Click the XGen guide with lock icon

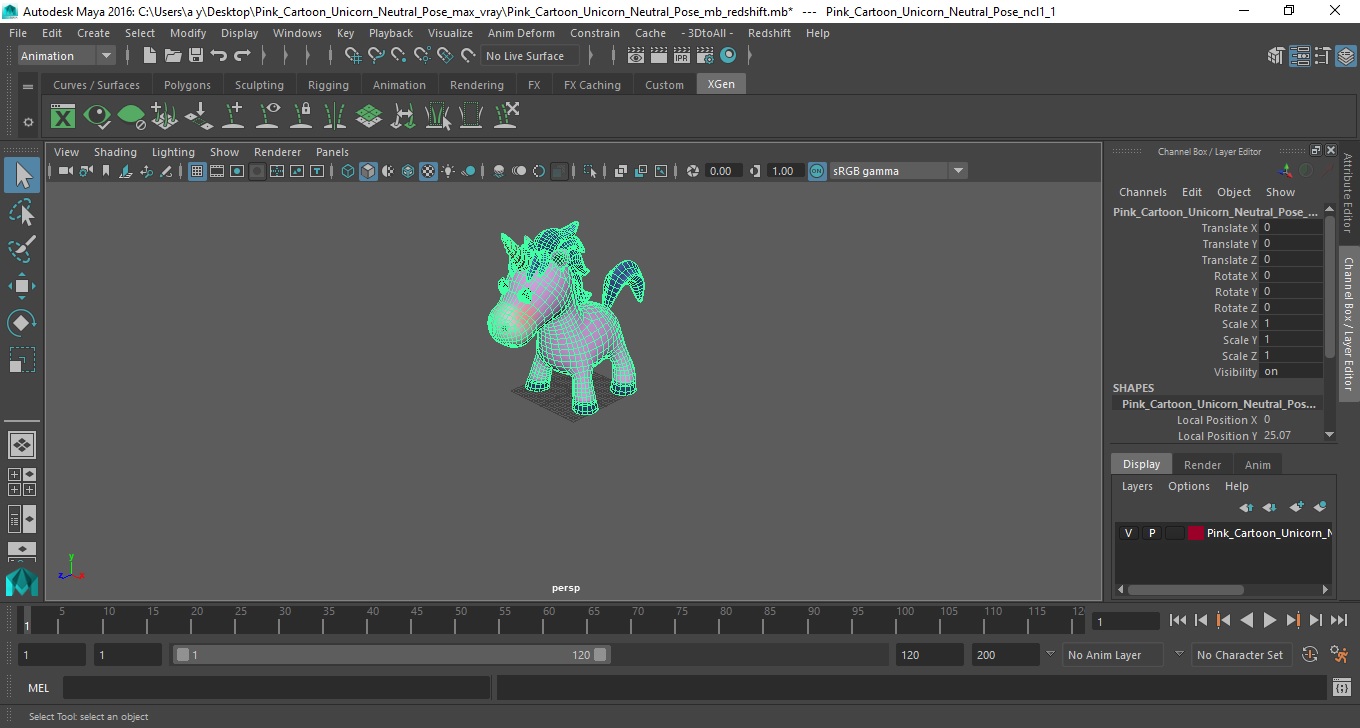(301, 116)
